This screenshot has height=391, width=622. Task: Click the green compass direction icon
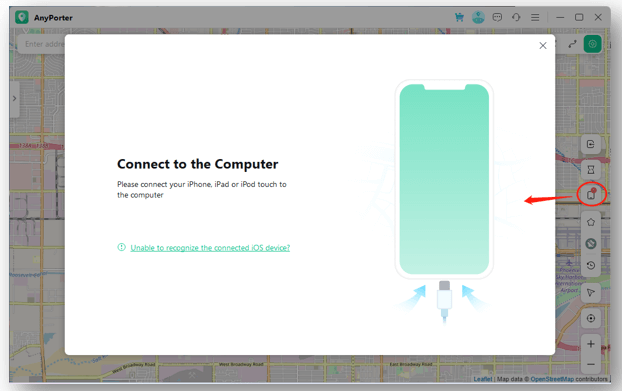point(591,243)
